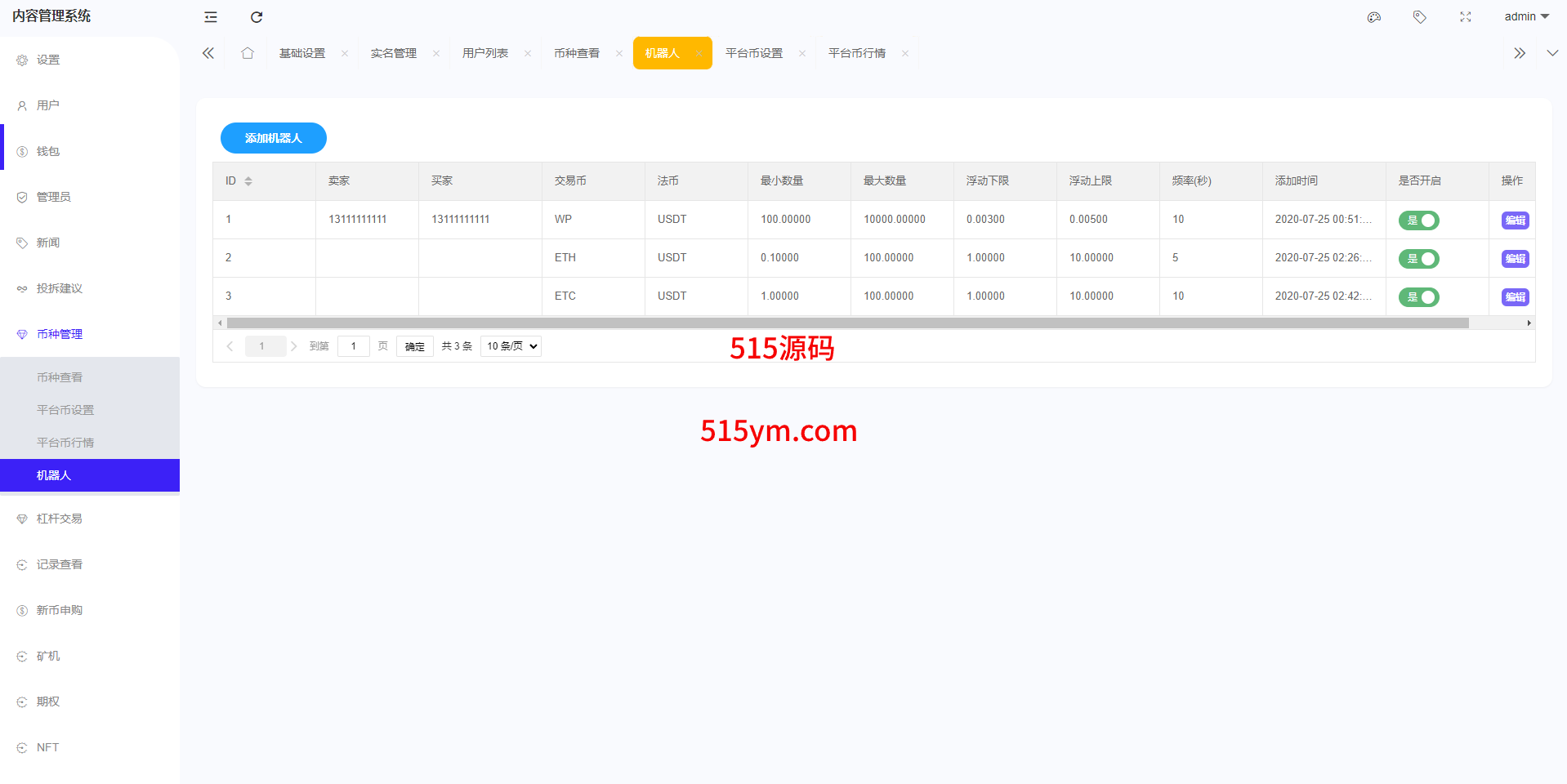The image size is (1567, 784).
Task: Open 杠杆交易 in the sidebar menu
Action: click(60, 519)
